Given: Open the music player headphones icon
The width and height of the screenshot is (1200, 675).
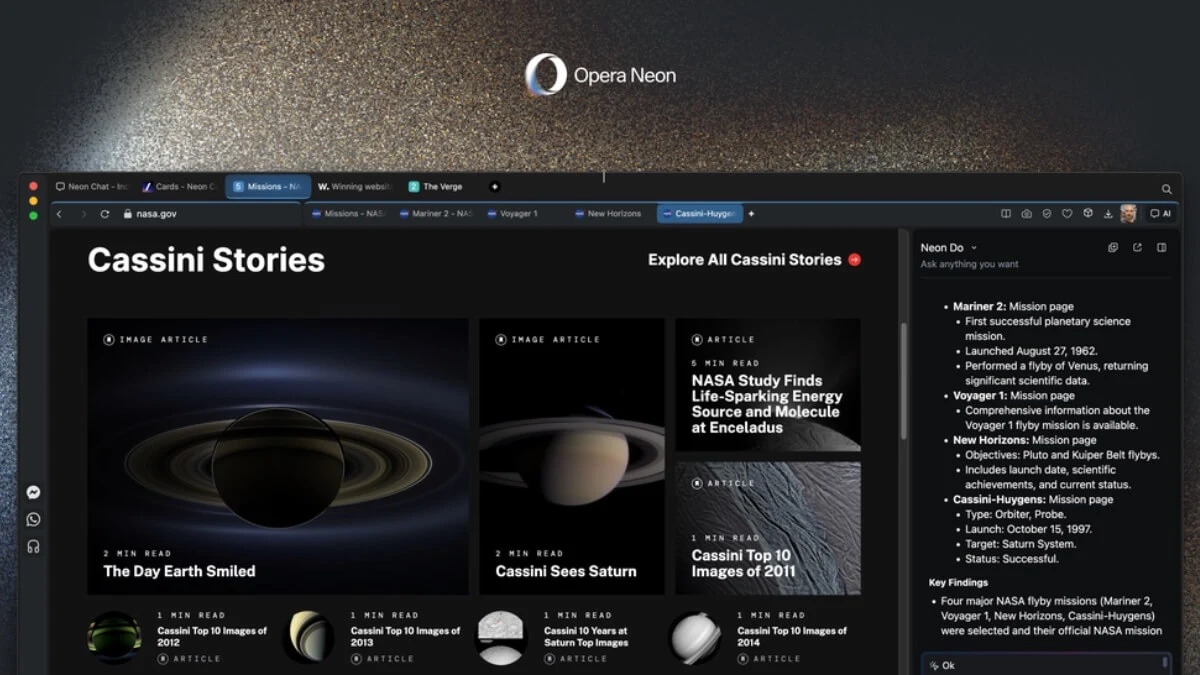Looking at the screenshot, I should pyautogui.click(x=33, y=546).
